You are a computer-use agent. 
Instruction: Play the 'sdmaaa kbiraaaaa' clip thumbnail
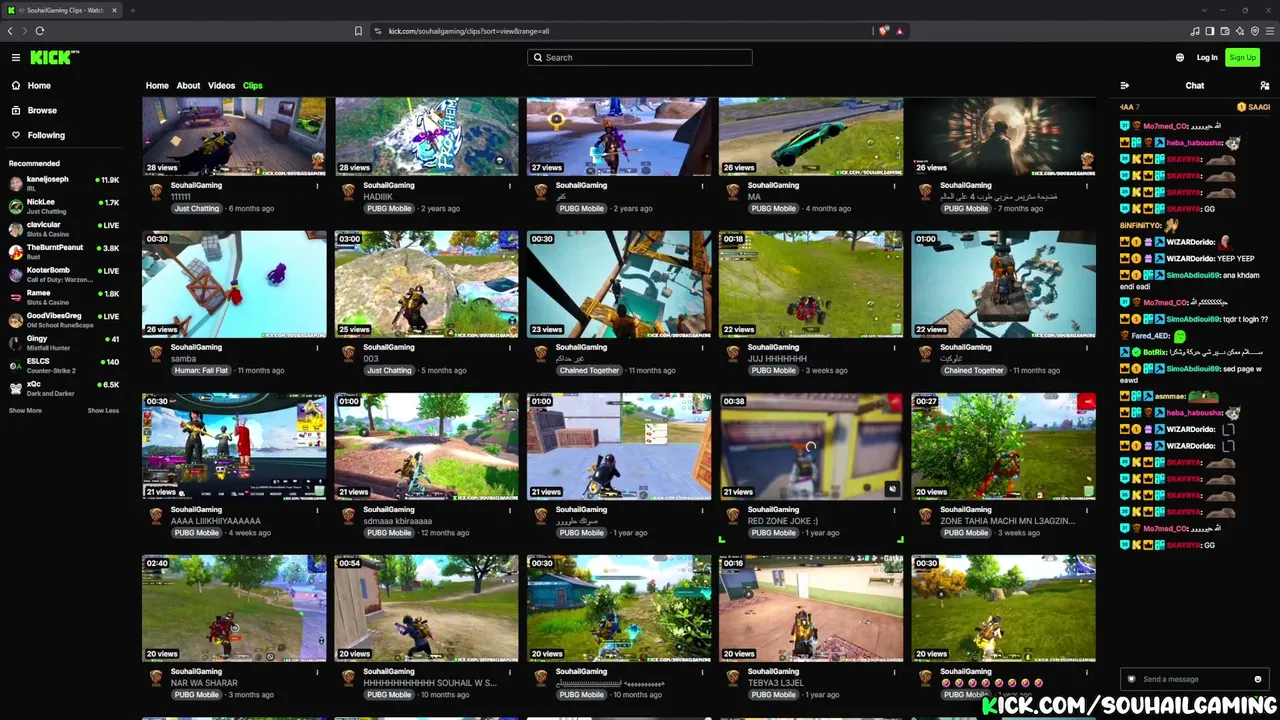427,447
